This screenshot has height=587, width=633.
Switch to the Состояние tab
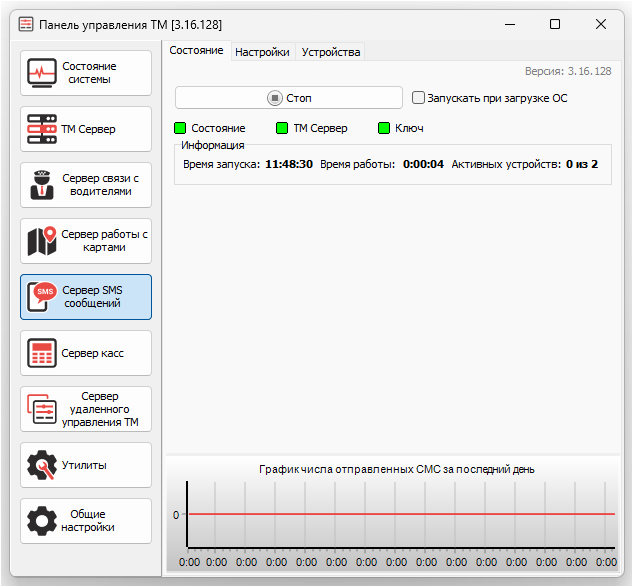tap(196, 50)
